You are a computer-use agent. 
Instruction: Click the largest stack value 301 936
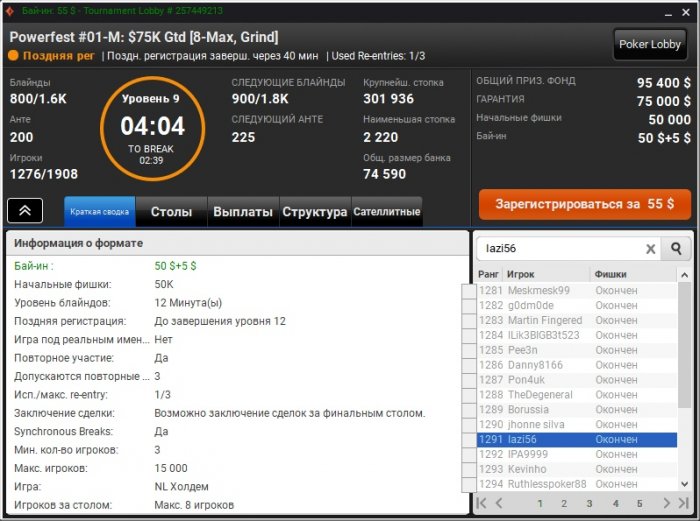pos(388,99)
